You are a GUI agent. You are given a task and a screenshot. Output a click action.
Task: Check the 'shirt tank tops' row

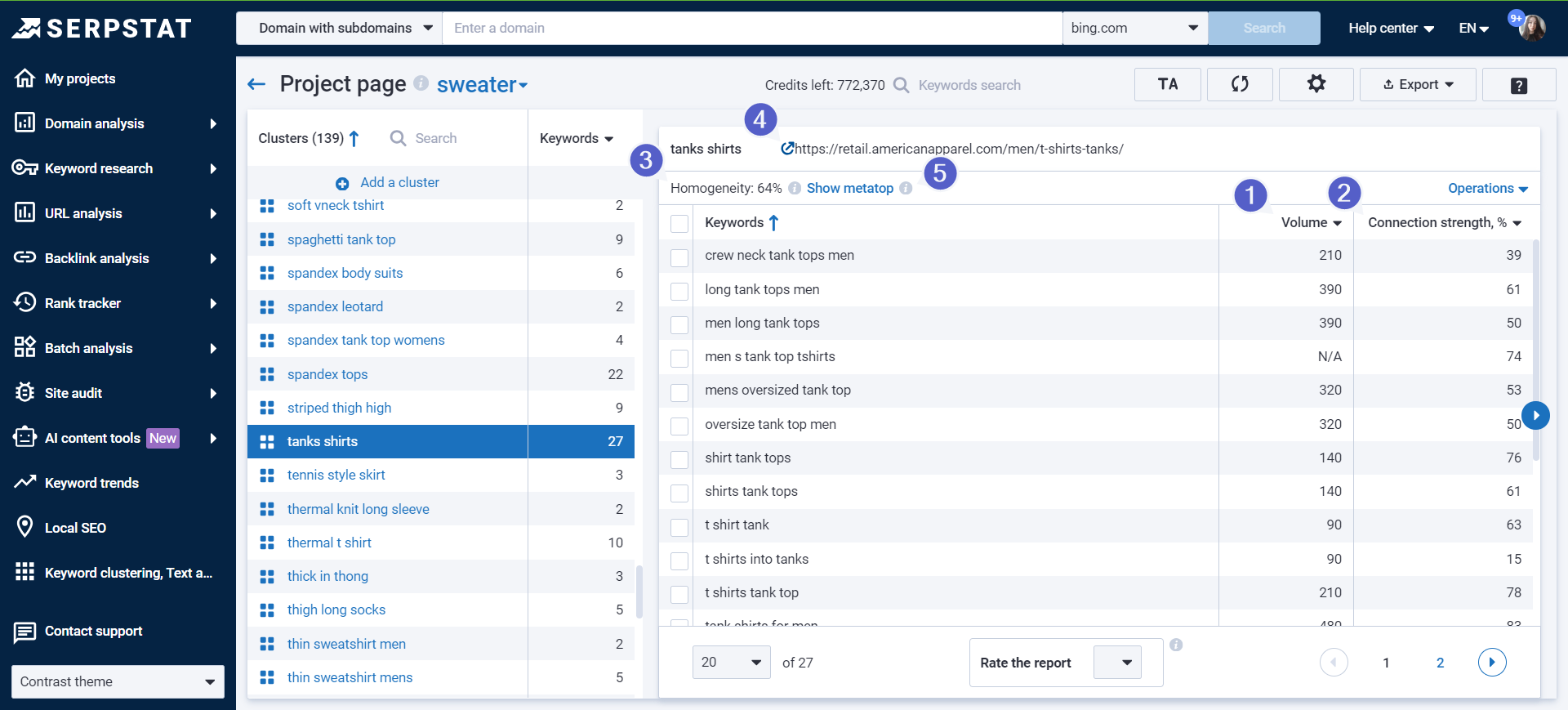coord(679,459)
